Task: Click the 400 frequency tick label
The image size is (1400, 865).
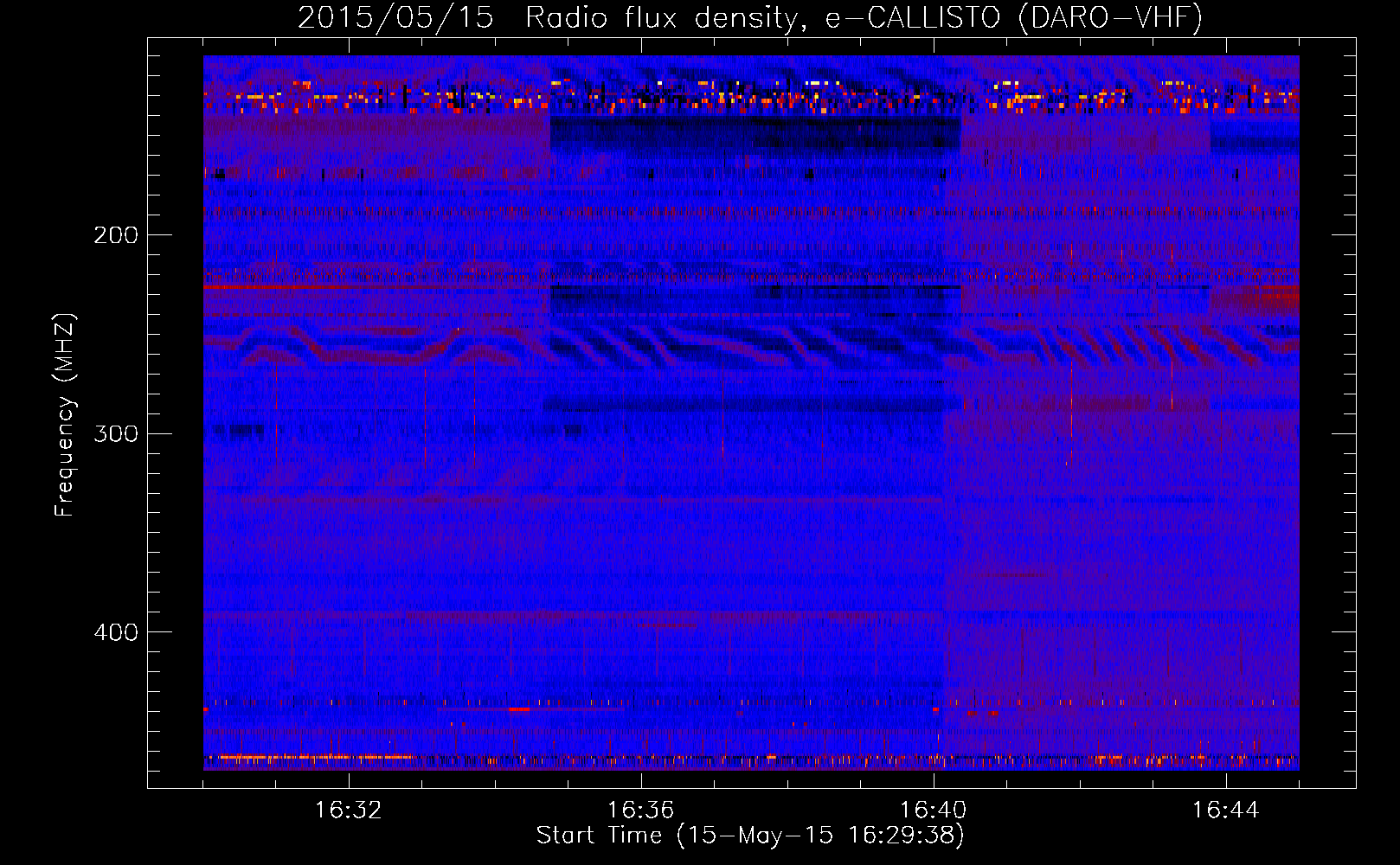Action: [116, 632]
